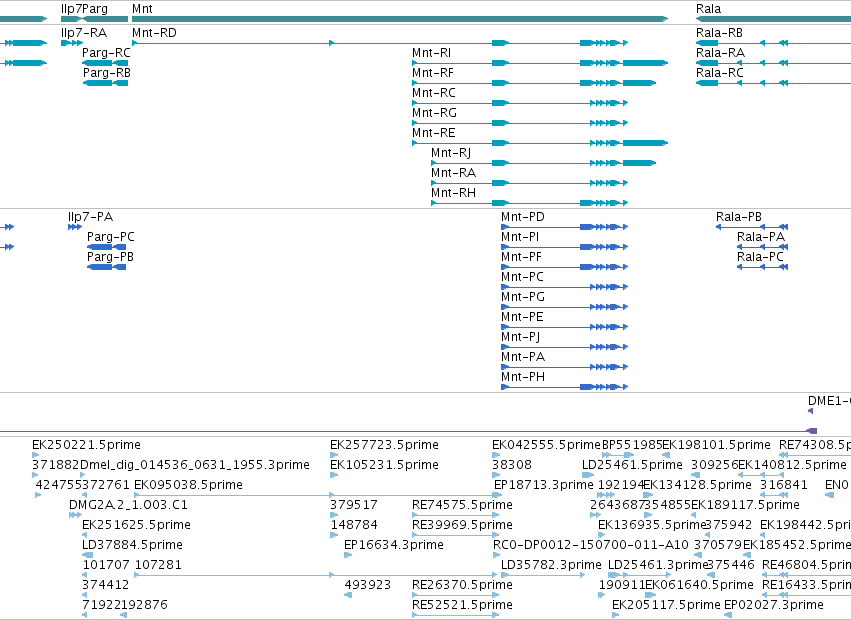Click the Mnt-PC protein label
Image resolution: width=851 pixels, height=620 pixels.
click(522, 277)
